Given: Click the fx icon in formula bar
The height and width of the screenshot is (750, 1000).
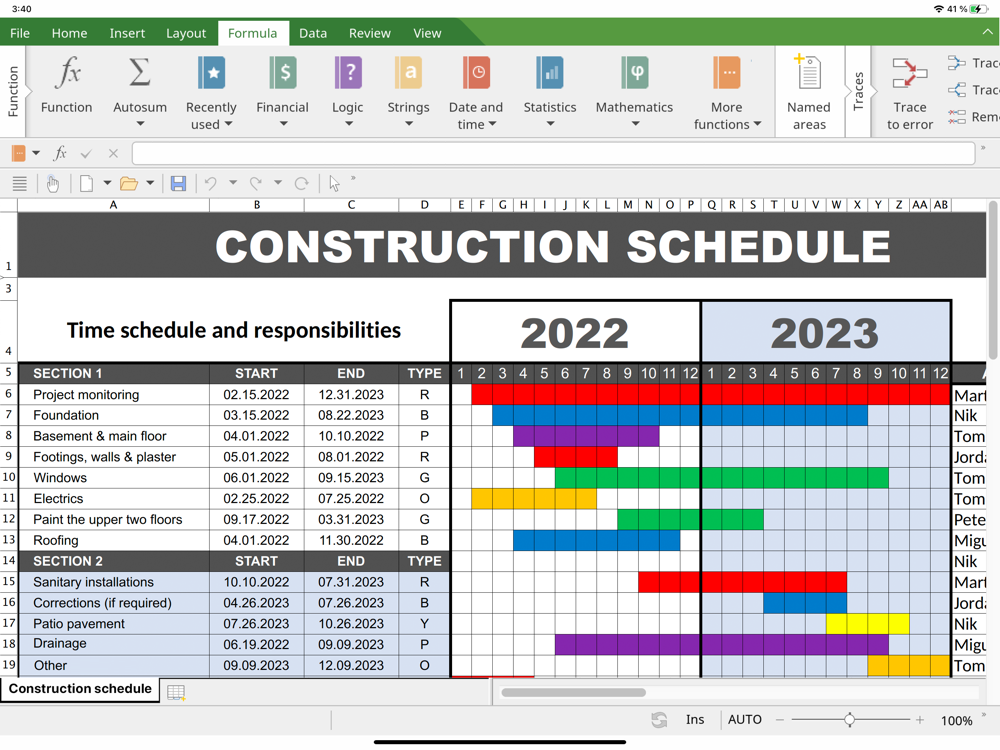Looking at the screenshot, I should pyautogui.click(x=60, y=153).
